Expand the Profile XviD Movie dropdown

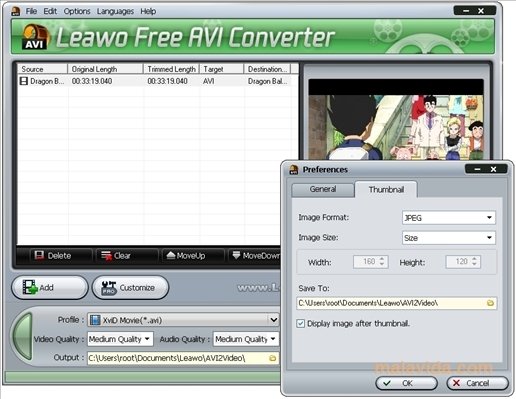click(183, 320)
